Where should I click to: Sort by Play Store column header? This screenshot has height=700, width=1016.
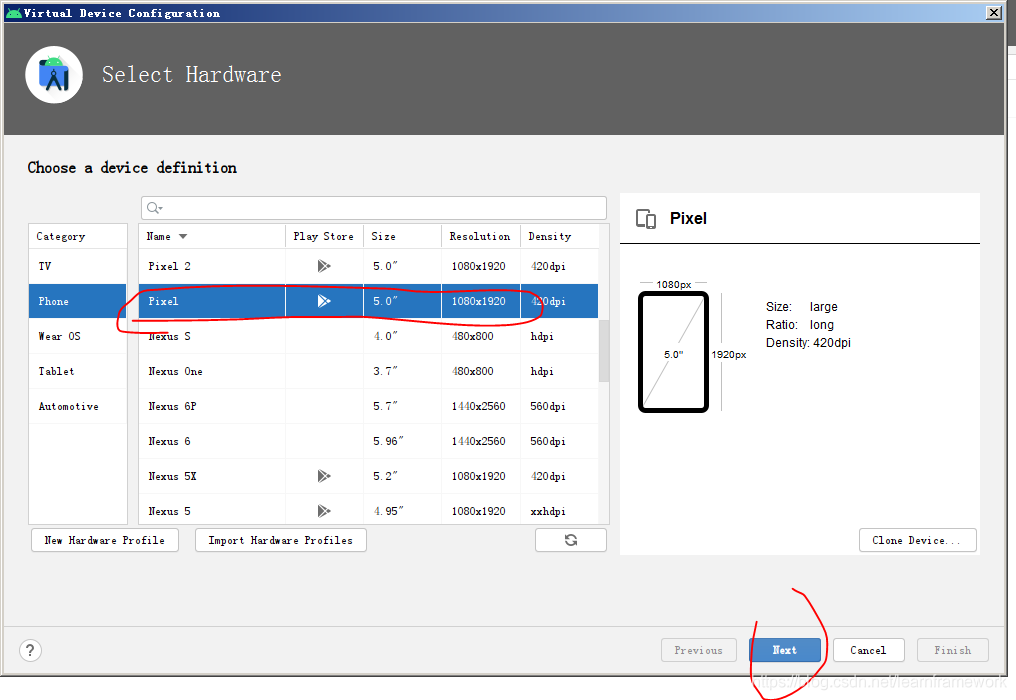tap(324, 237)
